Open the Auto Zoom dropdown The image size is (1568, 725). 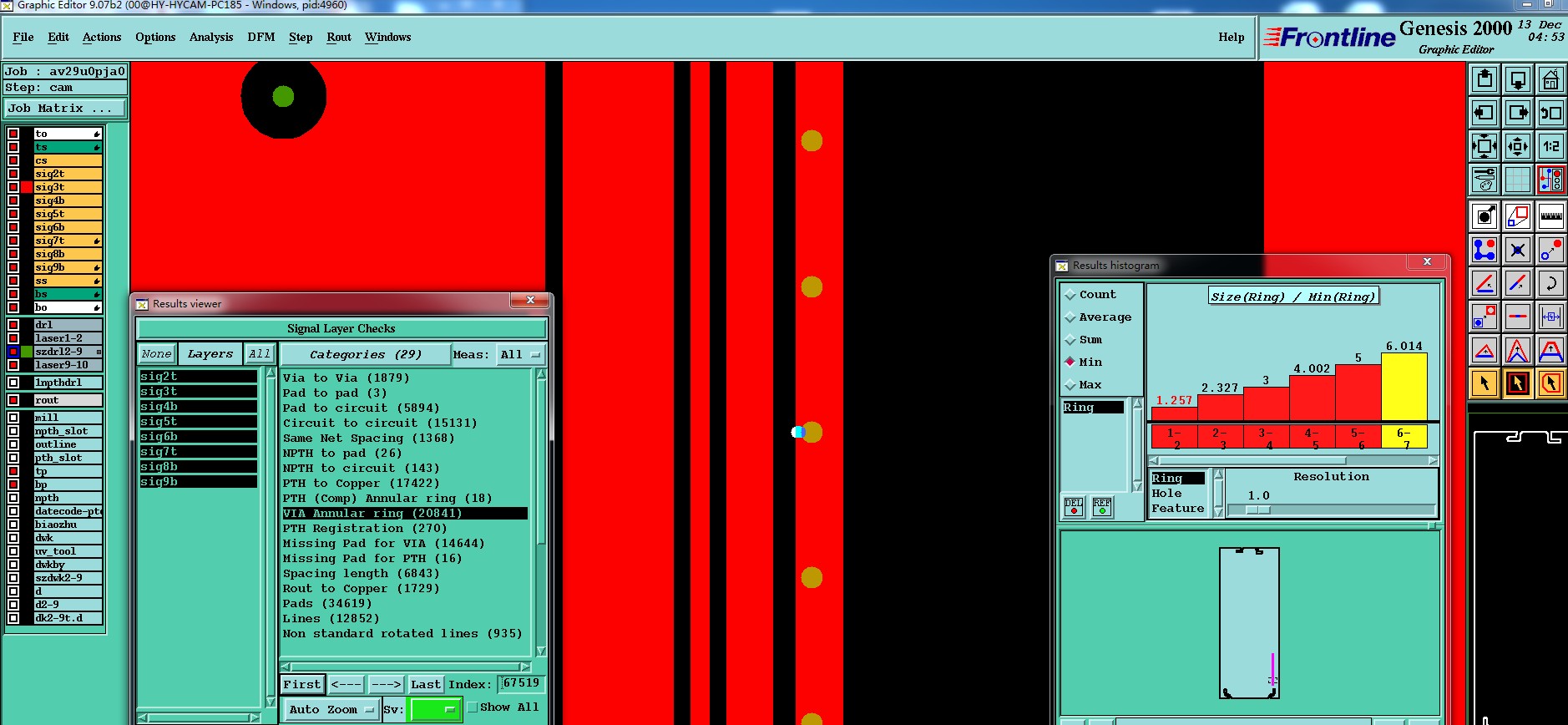(331, 709)
